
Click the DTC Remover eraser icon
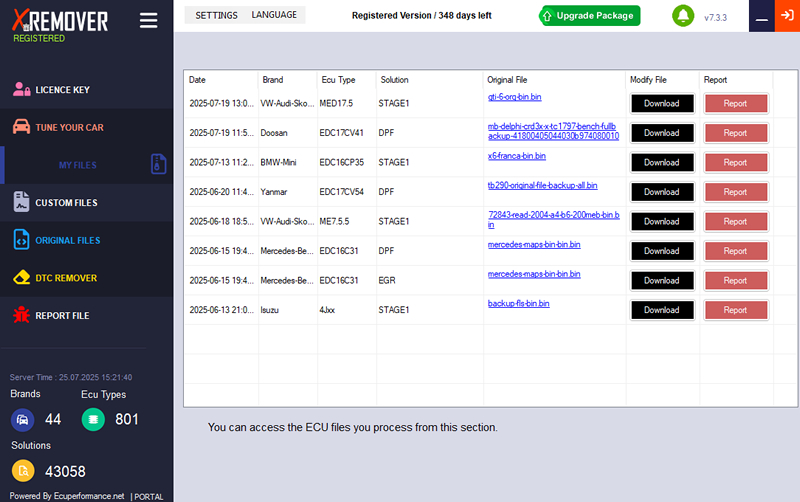21,278
